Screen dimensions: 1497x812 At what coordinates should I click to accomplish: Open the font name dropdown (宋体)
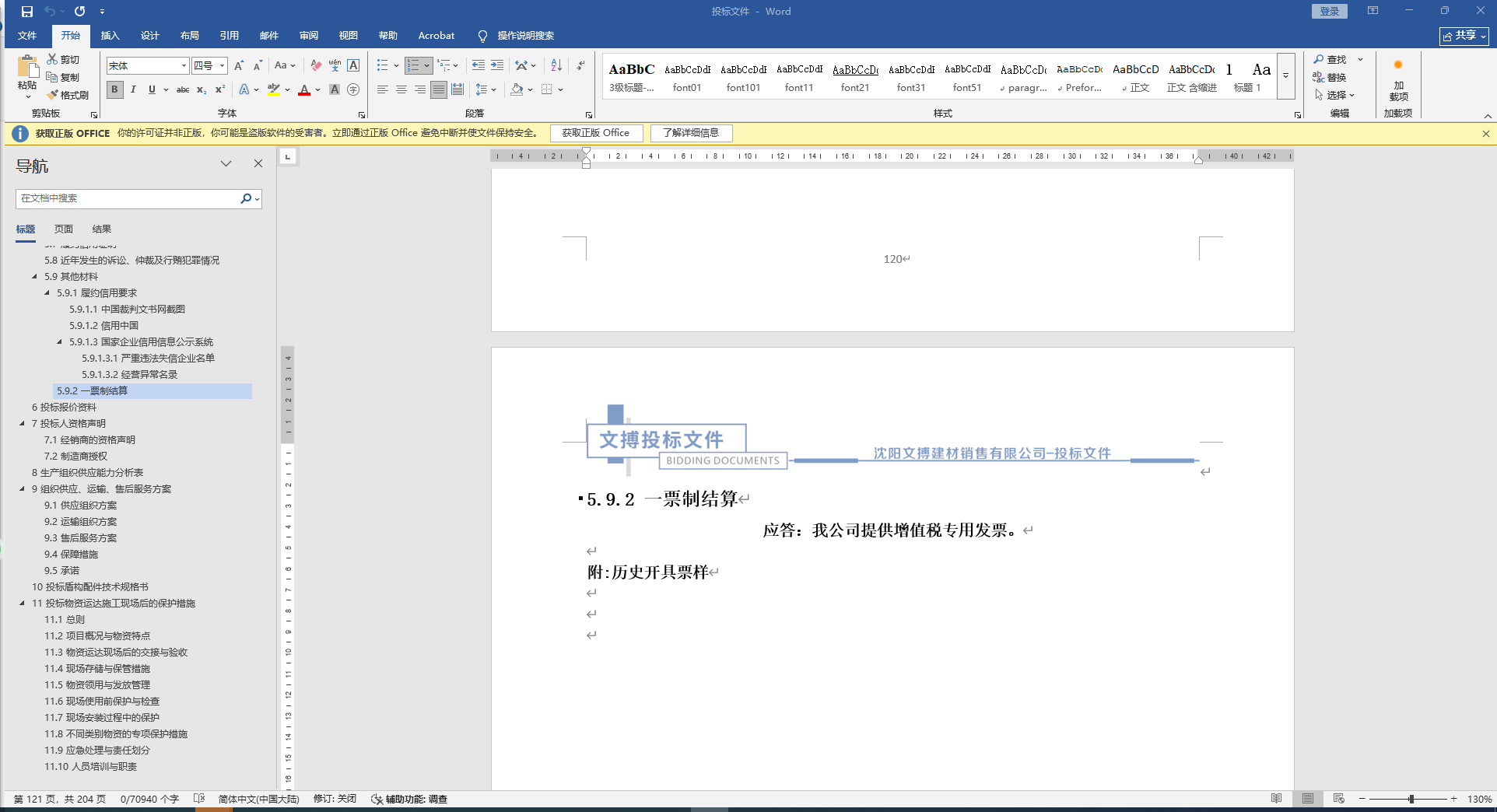coord(184,66)
